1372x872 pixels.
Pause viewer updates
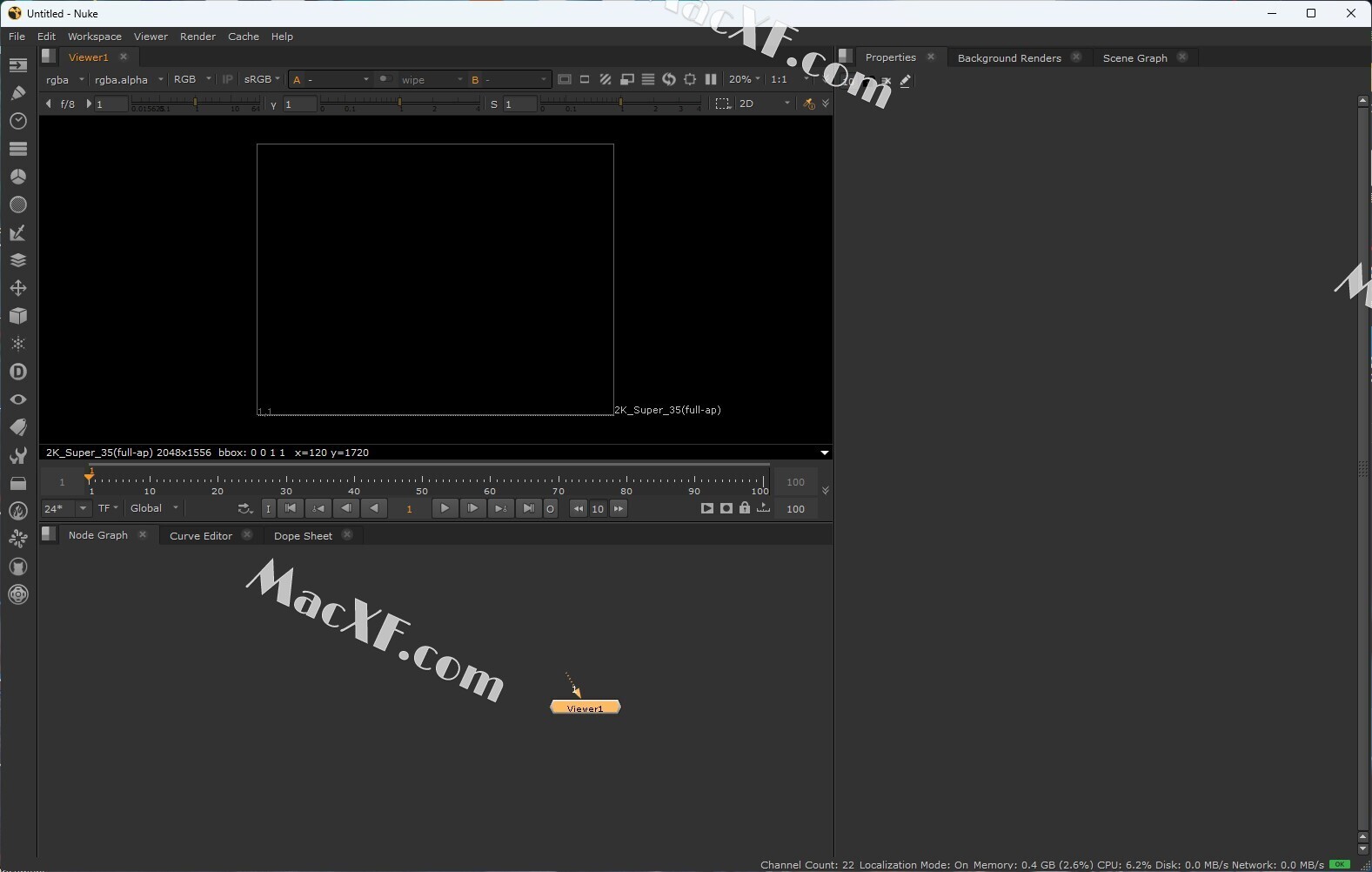pyautogui.click(x=711, y=79)
